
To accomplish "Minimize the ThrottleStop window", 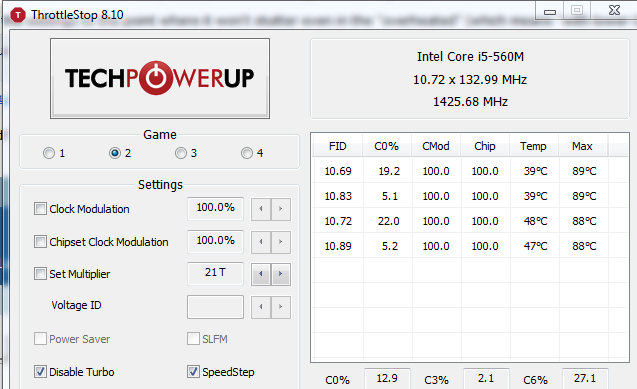I will click(550, 11).
